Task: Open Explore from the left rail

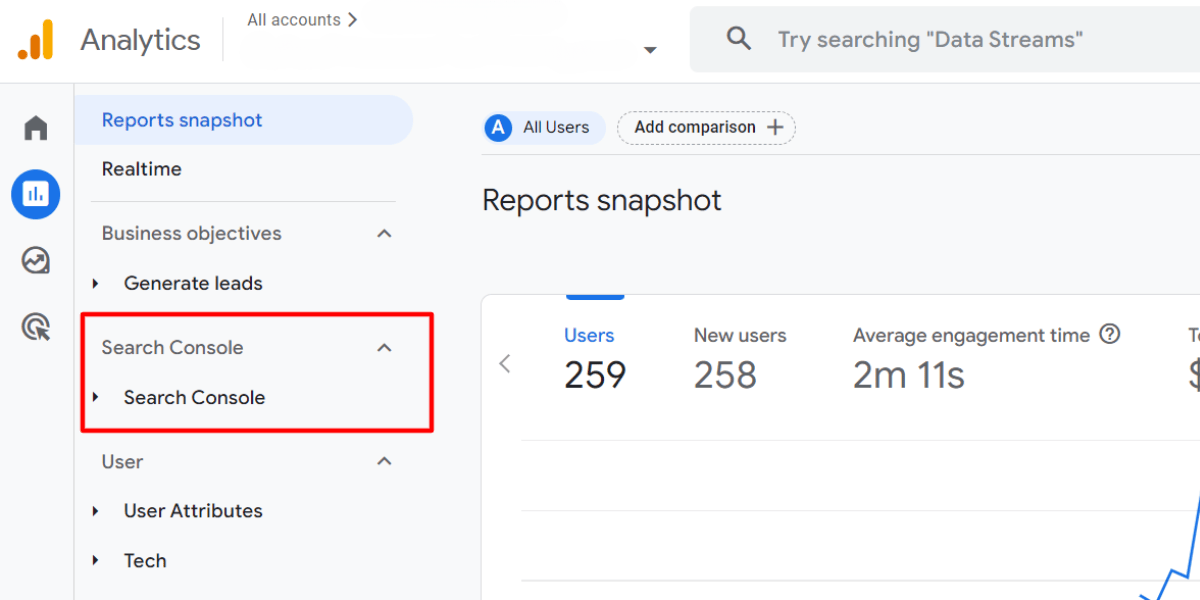Action: tap(35, 260)
